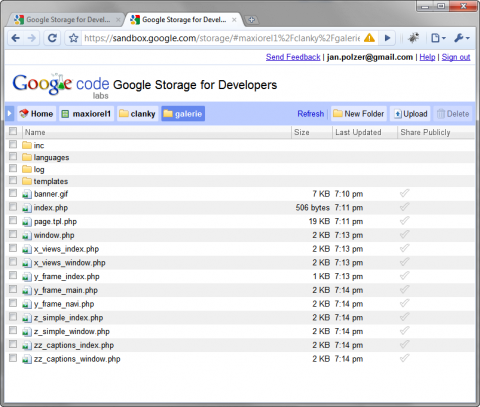This screenshot has width=480, height=407.
Task: Click the Sign out link
Action: (x=456, y=57)
